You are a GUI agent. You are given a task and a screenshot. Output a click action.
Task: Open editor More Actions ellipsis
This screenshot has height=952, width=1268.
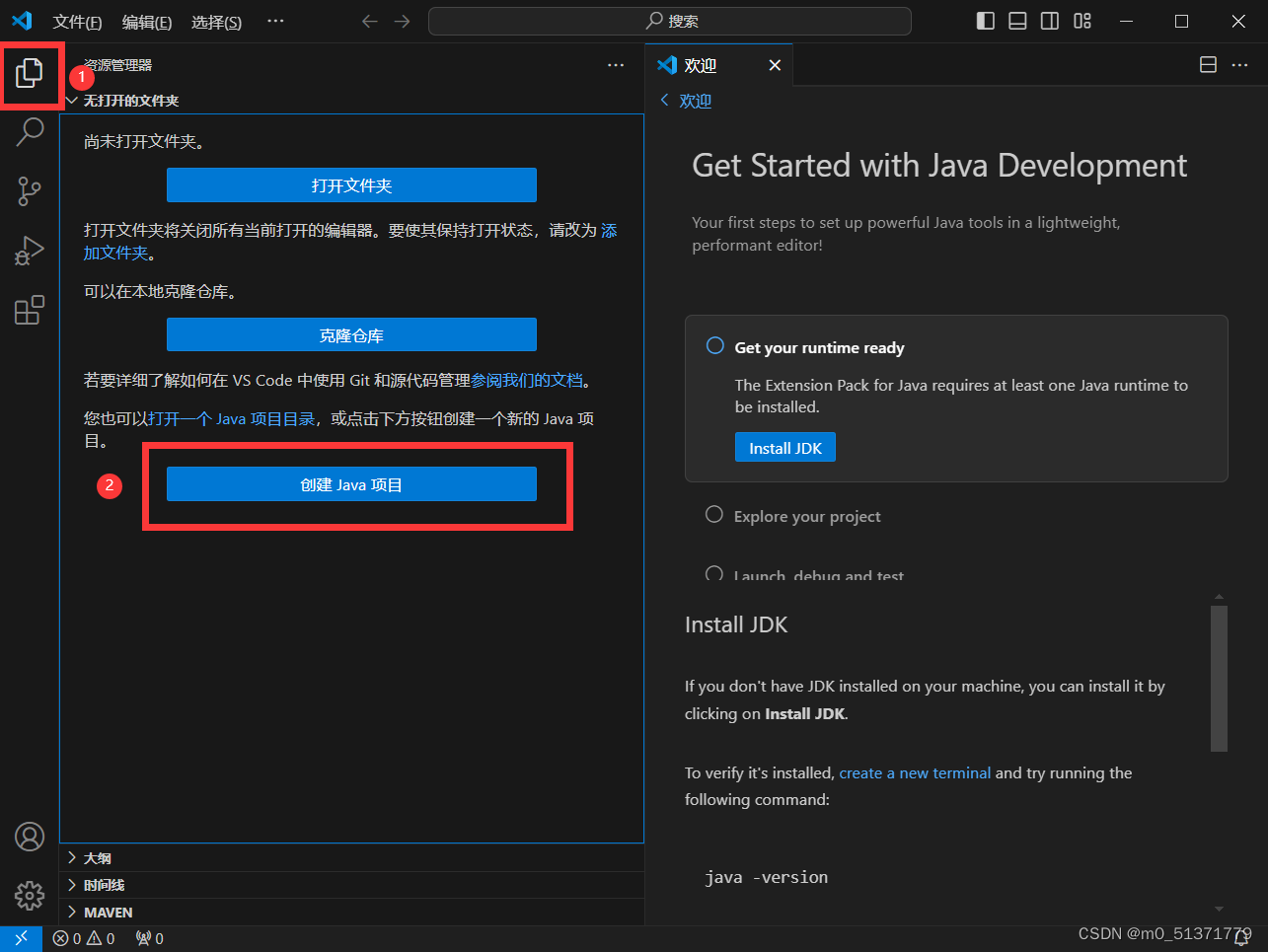point(1240,64)
